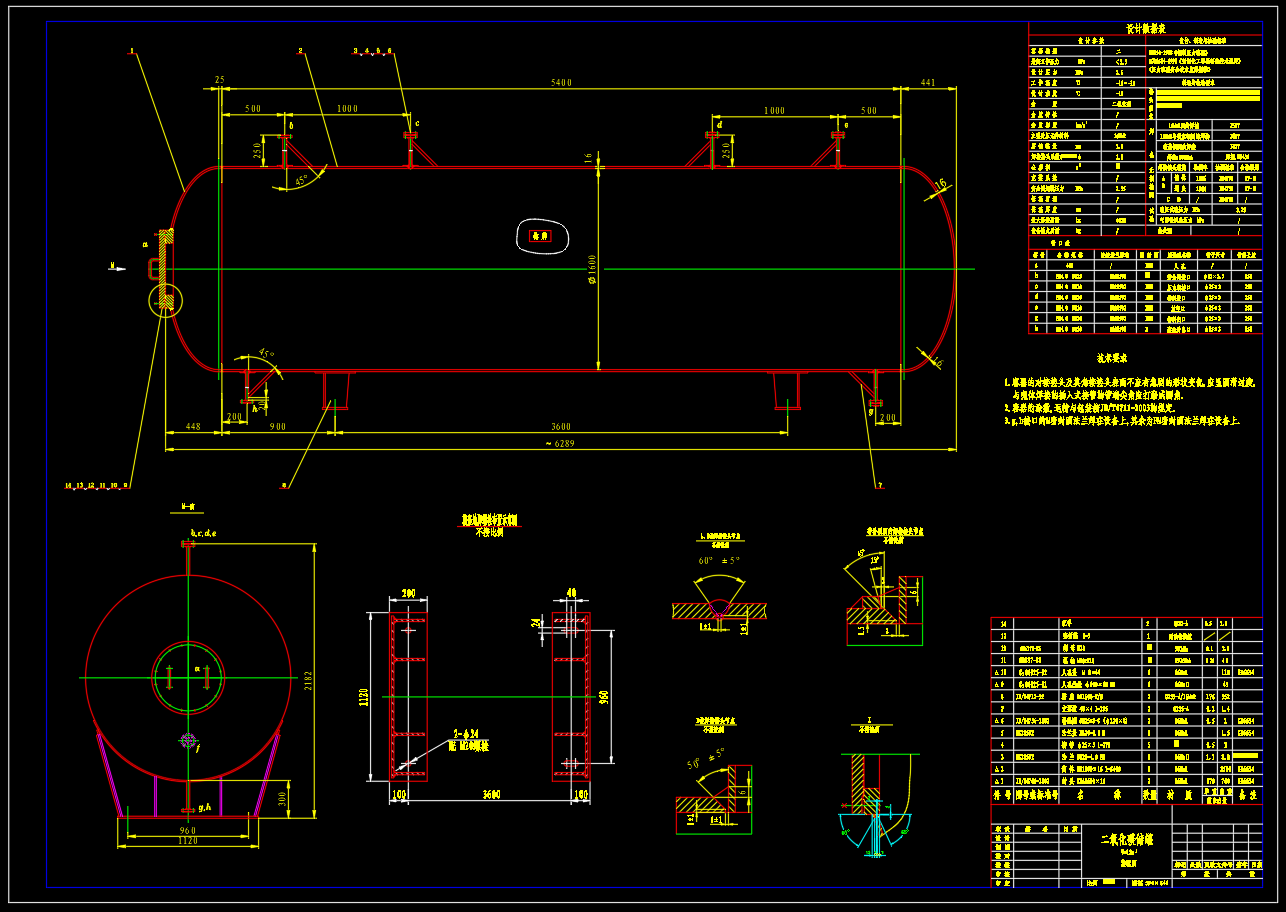Click the 技术要求 technical requirements heading
Screen dimensions: 1286x912
click(1111, 357)
